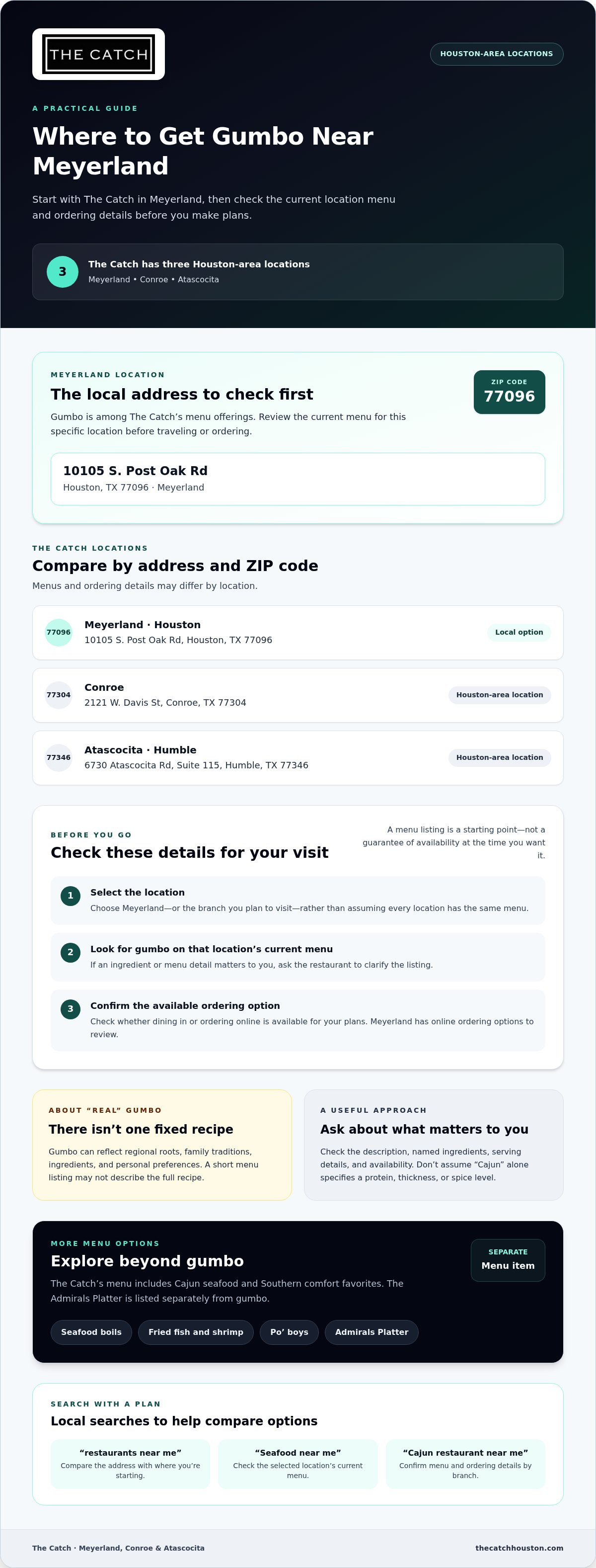Select the Fried fish and shrimp chip
Viewport: 596px width, 1568px height.
(196, 1332)
